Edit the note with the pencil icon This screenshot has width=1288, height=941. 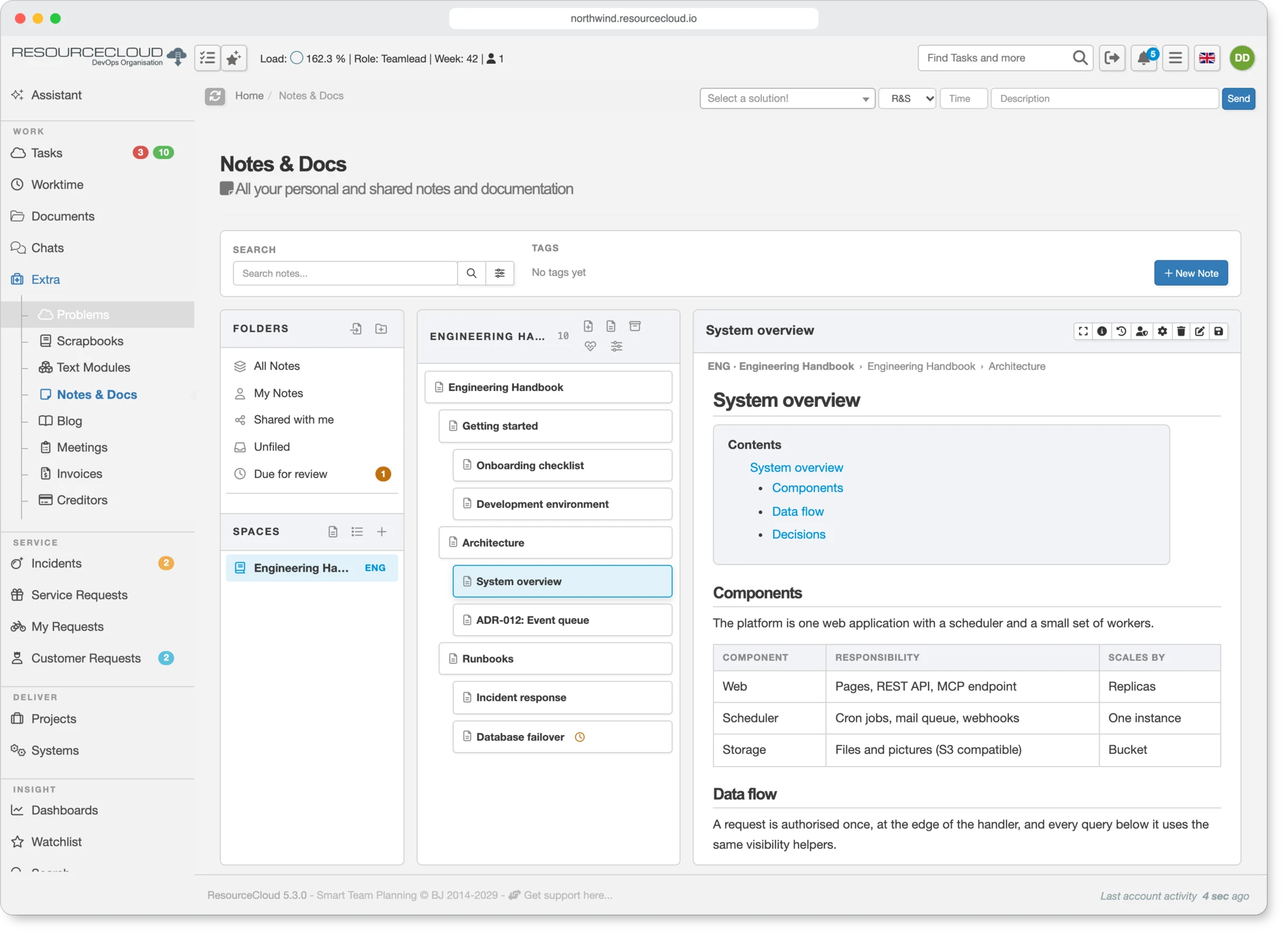pyautogui.click(x=1200, y=331)
